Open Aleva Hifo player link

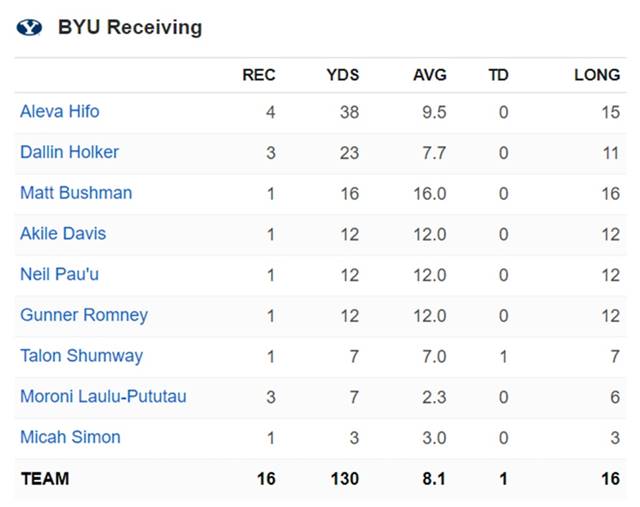pos(60,112)
